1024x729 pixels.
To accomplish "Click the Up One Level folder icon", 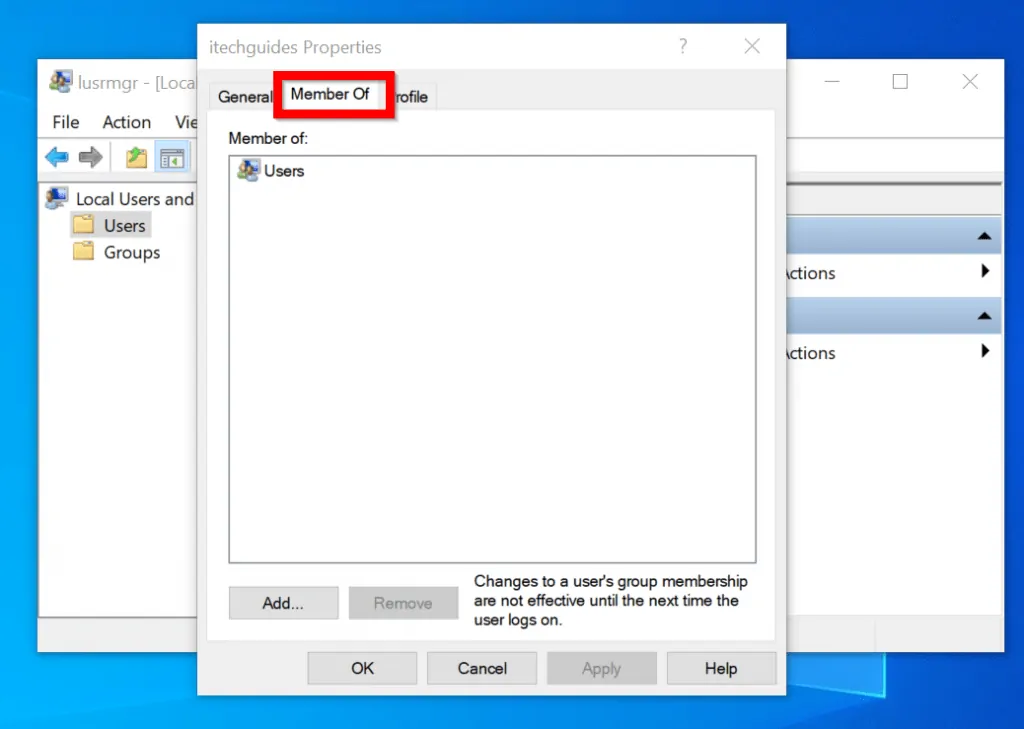I will [136, 157].
